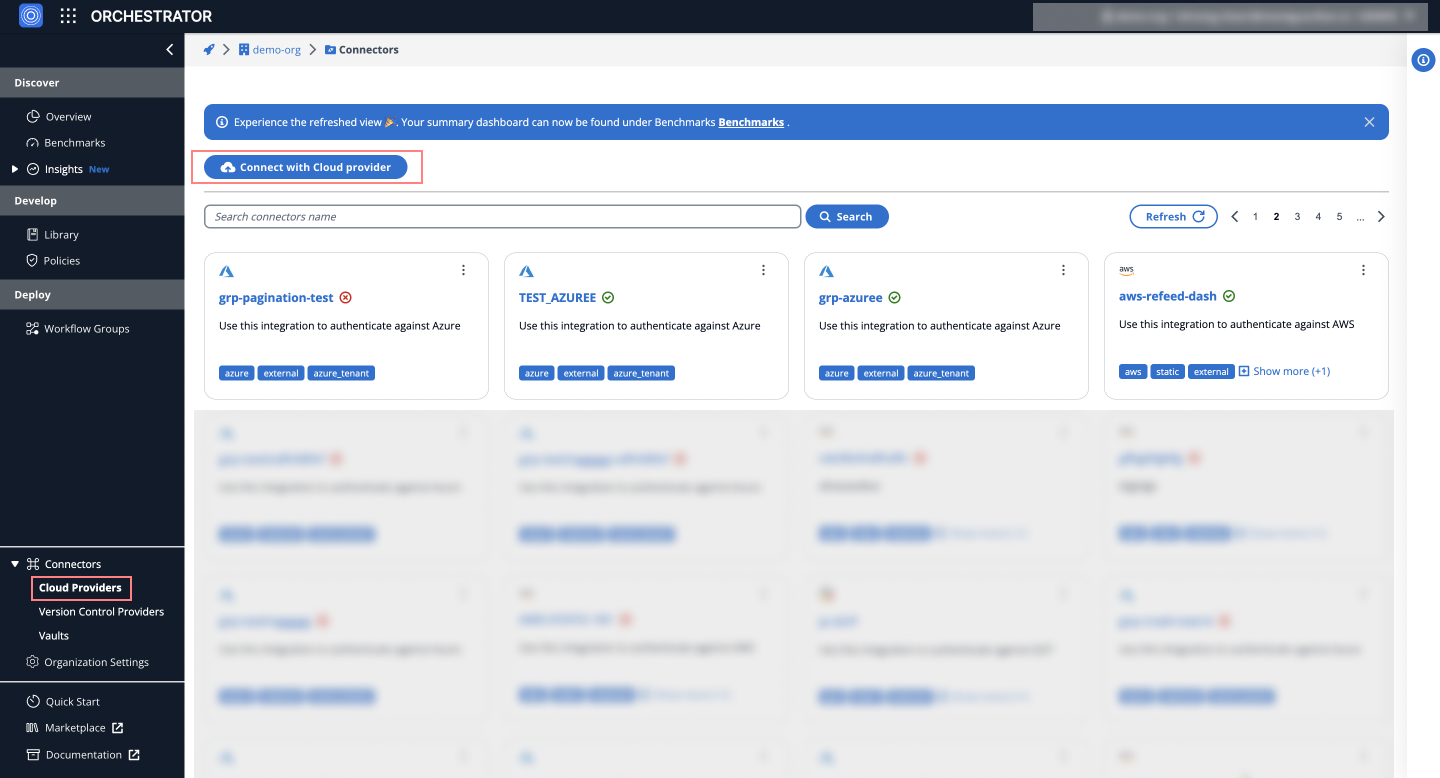This screenshot has width=1440, height=778.
Task: Open kebab menu on aws-refeed-dash card
Action: 1363,270
